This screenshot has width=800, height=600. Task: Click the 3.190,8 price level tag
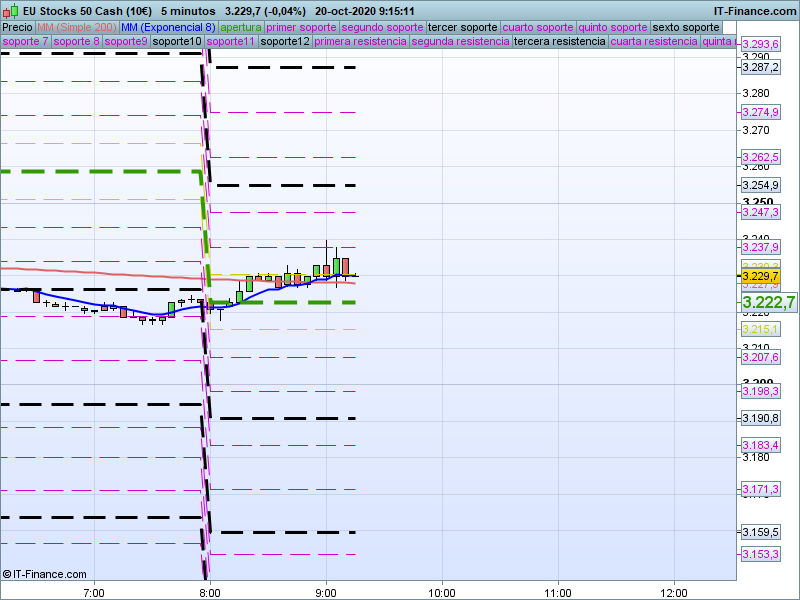[x=760, y=419]
